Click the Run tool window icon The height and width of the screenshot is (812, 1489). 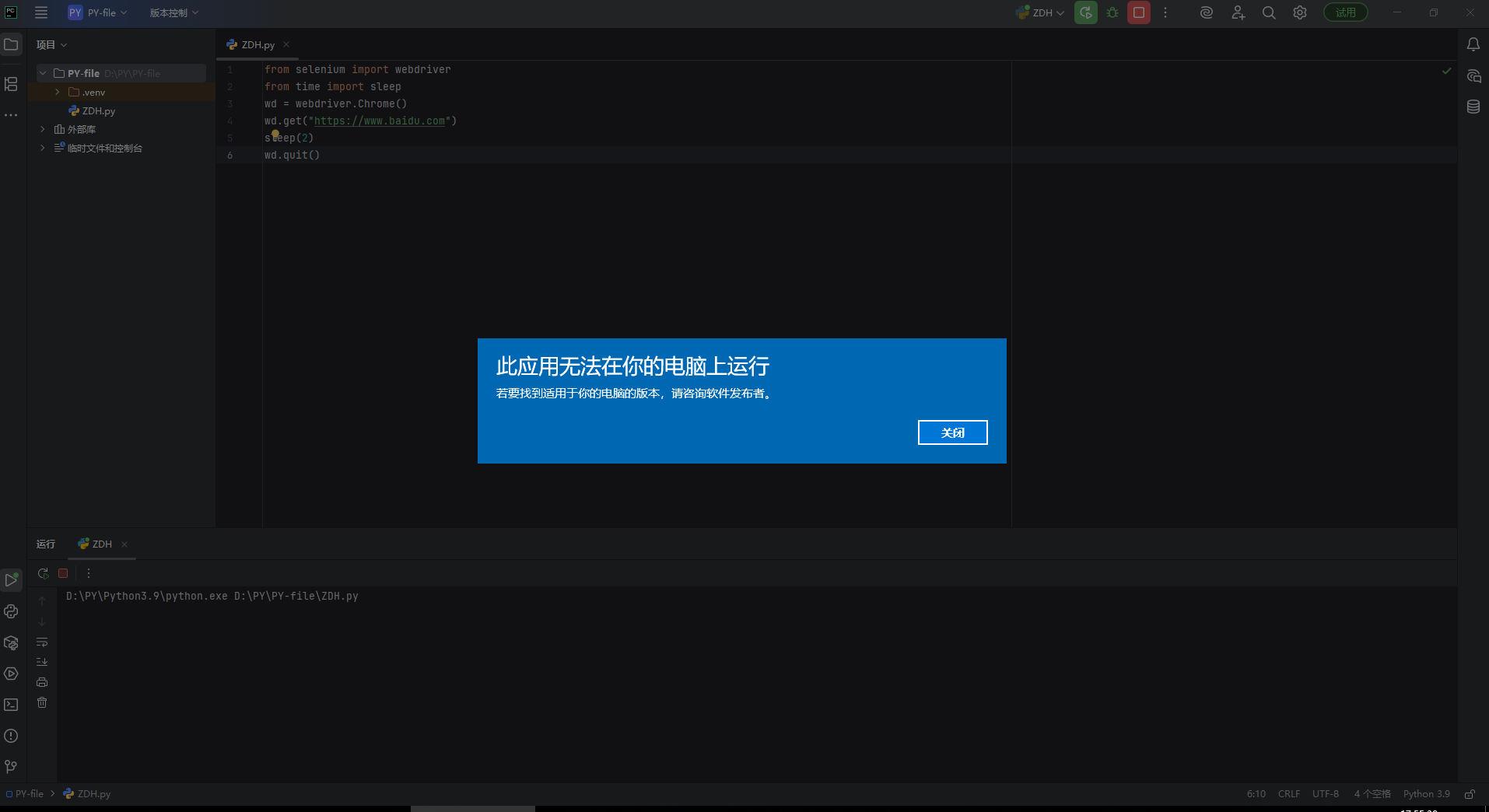point(11,579)
